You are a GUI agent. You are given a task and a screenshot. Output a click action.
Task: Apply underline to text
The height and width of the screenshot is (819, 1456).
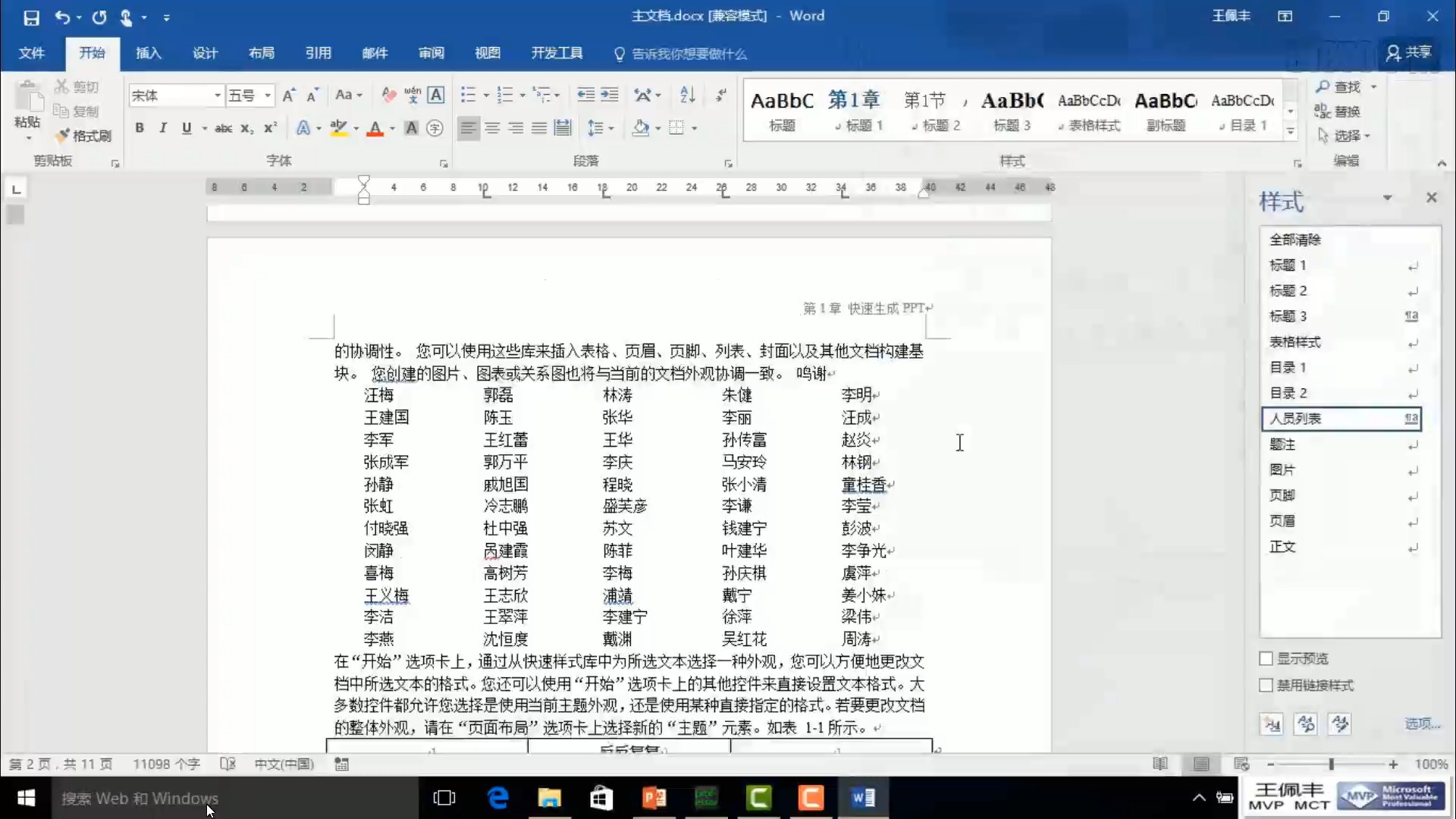tap(187, 128)
